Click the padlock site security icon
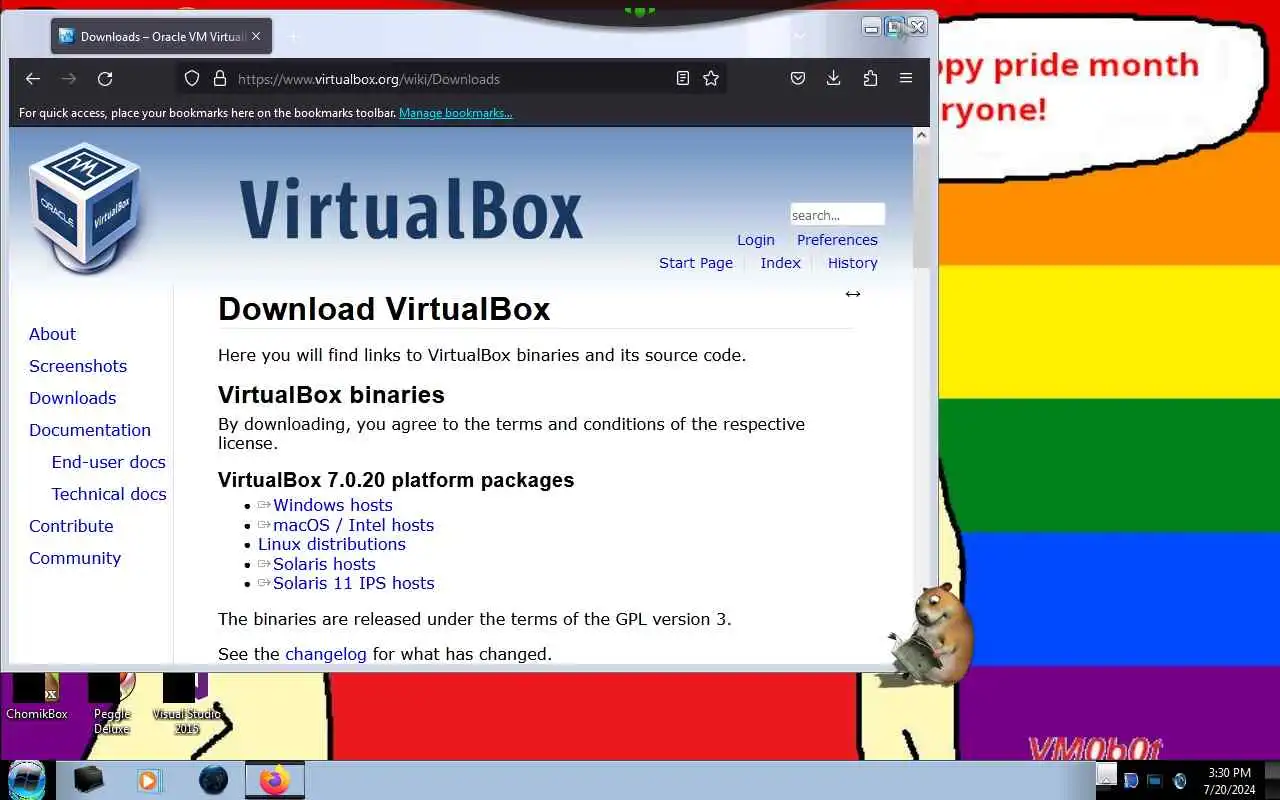 [220, 79]
